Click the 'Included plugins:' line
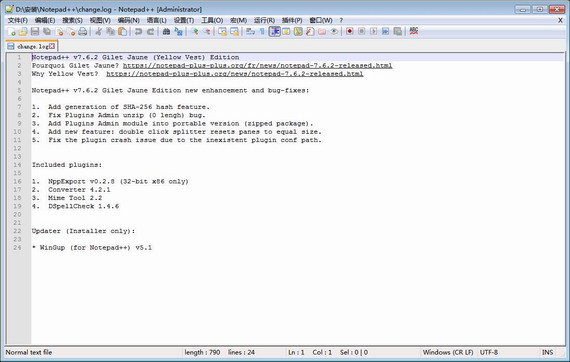Image resolution: width=570 pixels, height=362 pixels. 67,165
